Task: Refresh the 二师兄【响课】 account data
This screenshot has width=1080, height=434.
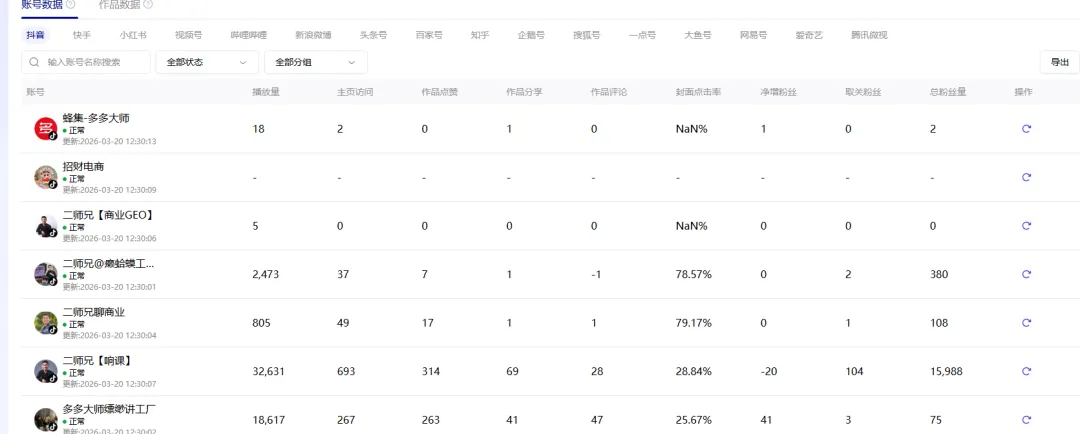Action: [1026, 371]
